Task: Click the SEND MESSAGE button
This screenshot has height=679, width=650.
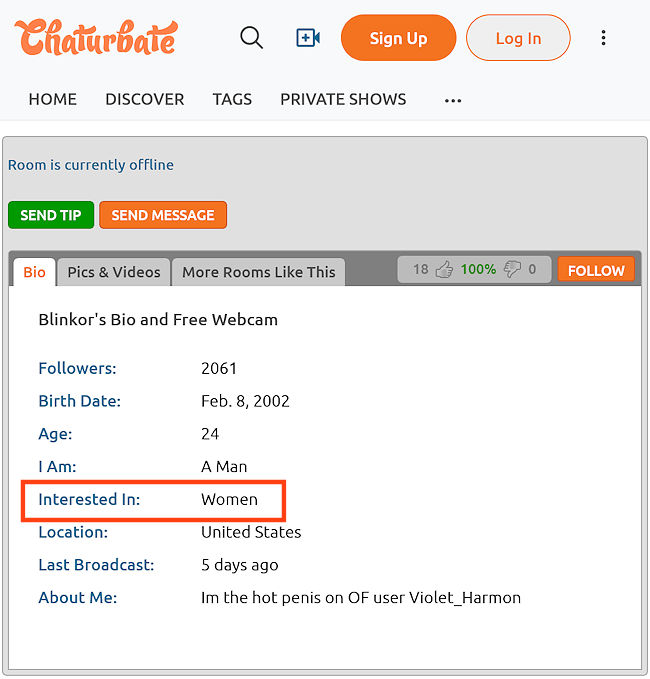Action: [x=163, y=215]
